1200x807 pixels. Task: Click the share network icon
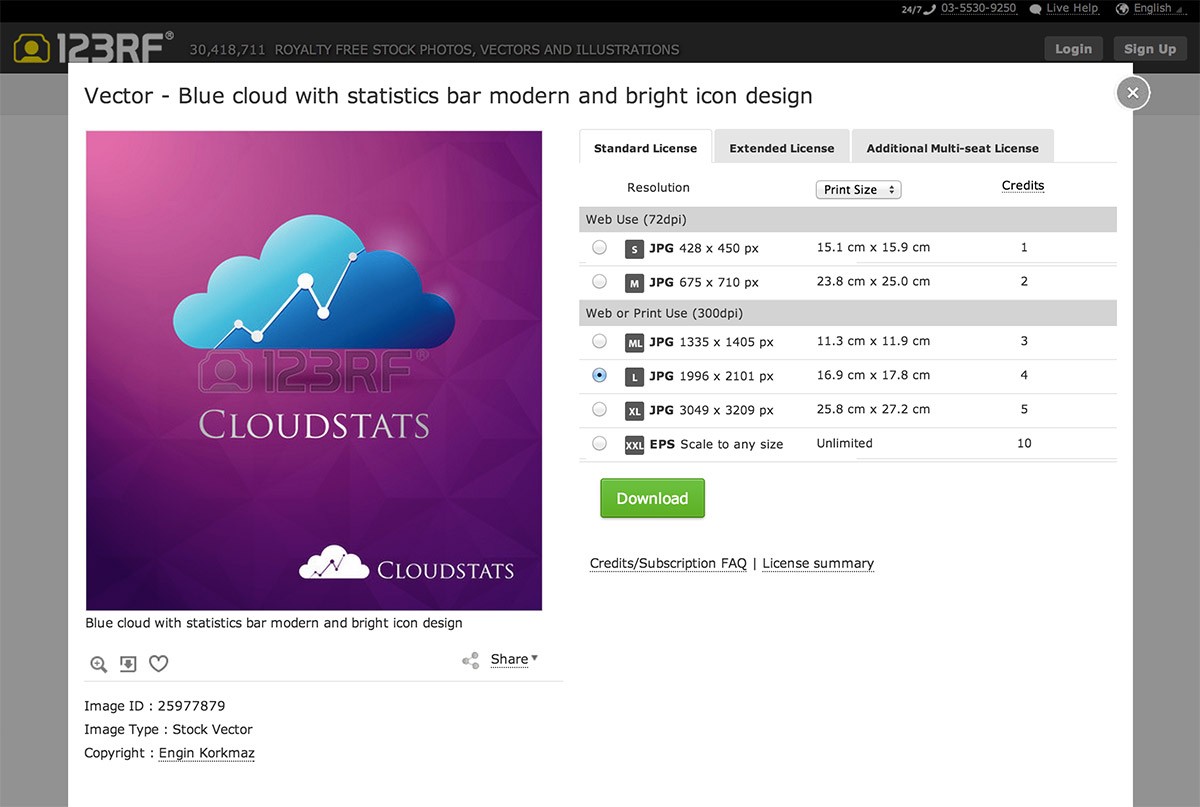470,660
